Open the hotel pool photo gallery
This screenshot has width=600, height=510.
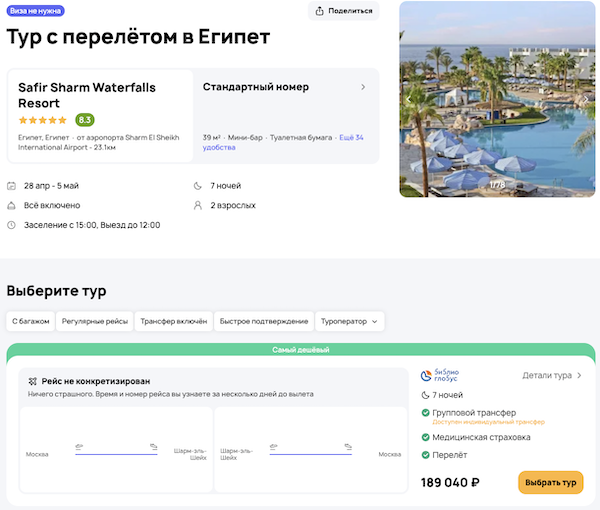click(x=497, y=99)
